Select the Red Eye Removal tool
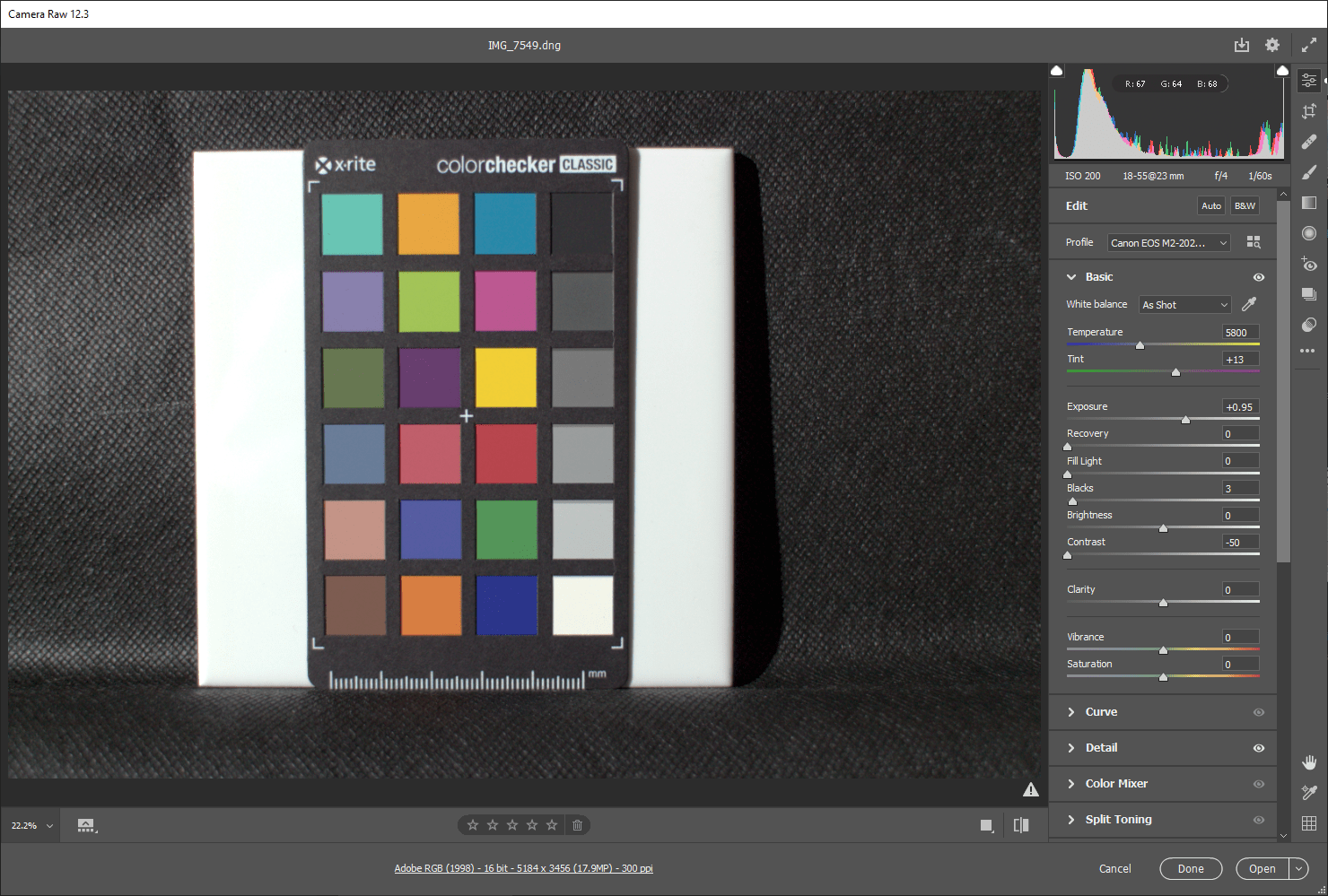Screen dimensions: 1328x896 pyautogui.click(x=1308, y=265)
